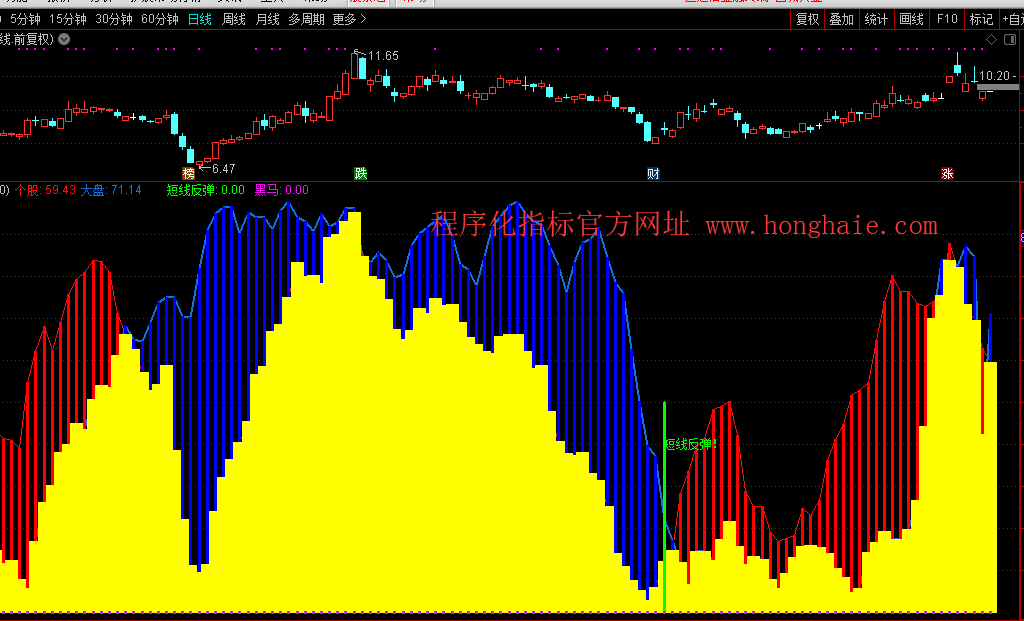Click the 标记 mark button
The height and width of the screenshot is (621, 1024).
[x=981, y=19]
